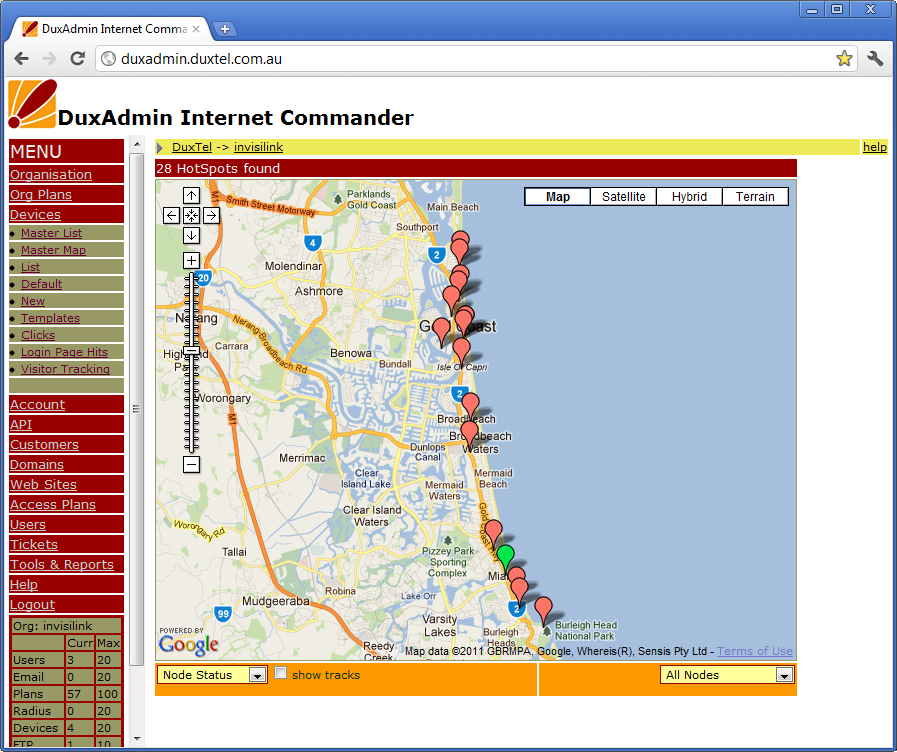Open the Tools & Reports menu item
Screen dimensions: 897x752
pyautogui.click(x=62, y=564)
